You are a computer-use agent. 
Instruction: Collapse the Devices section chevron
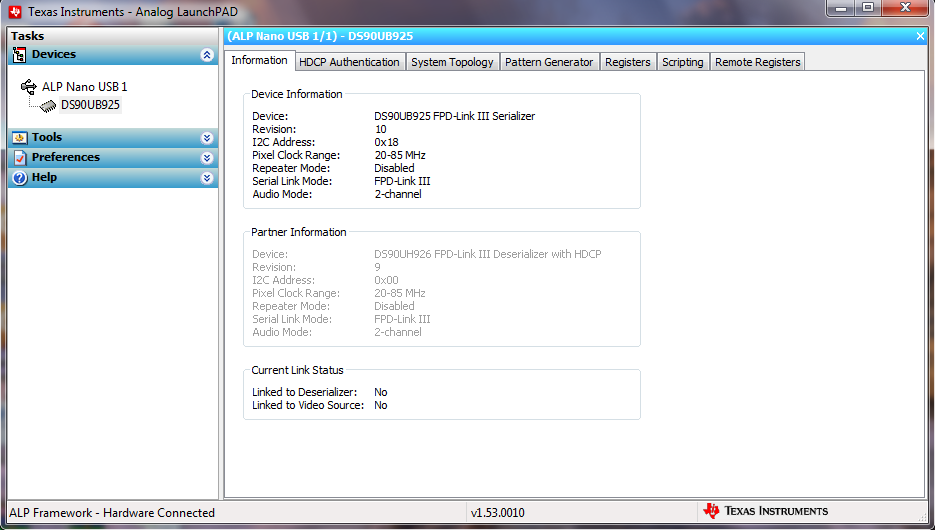pyautogui.click(x=207, y=55)
